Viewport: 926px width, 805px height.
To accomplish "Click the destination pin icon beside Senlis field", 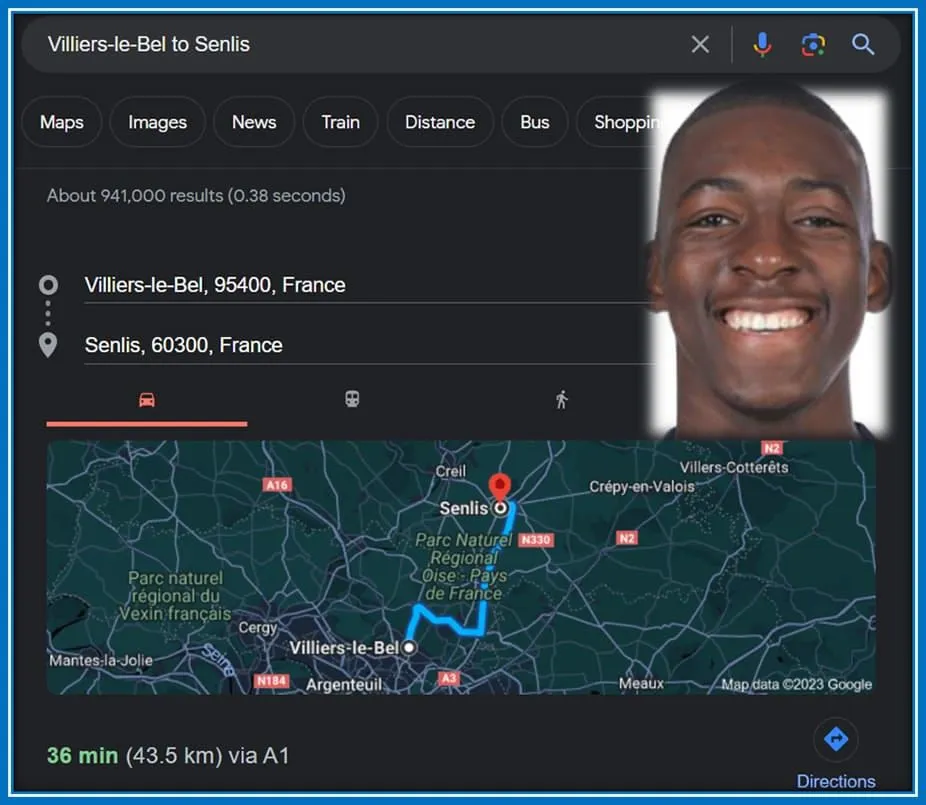I will [48, 345].
